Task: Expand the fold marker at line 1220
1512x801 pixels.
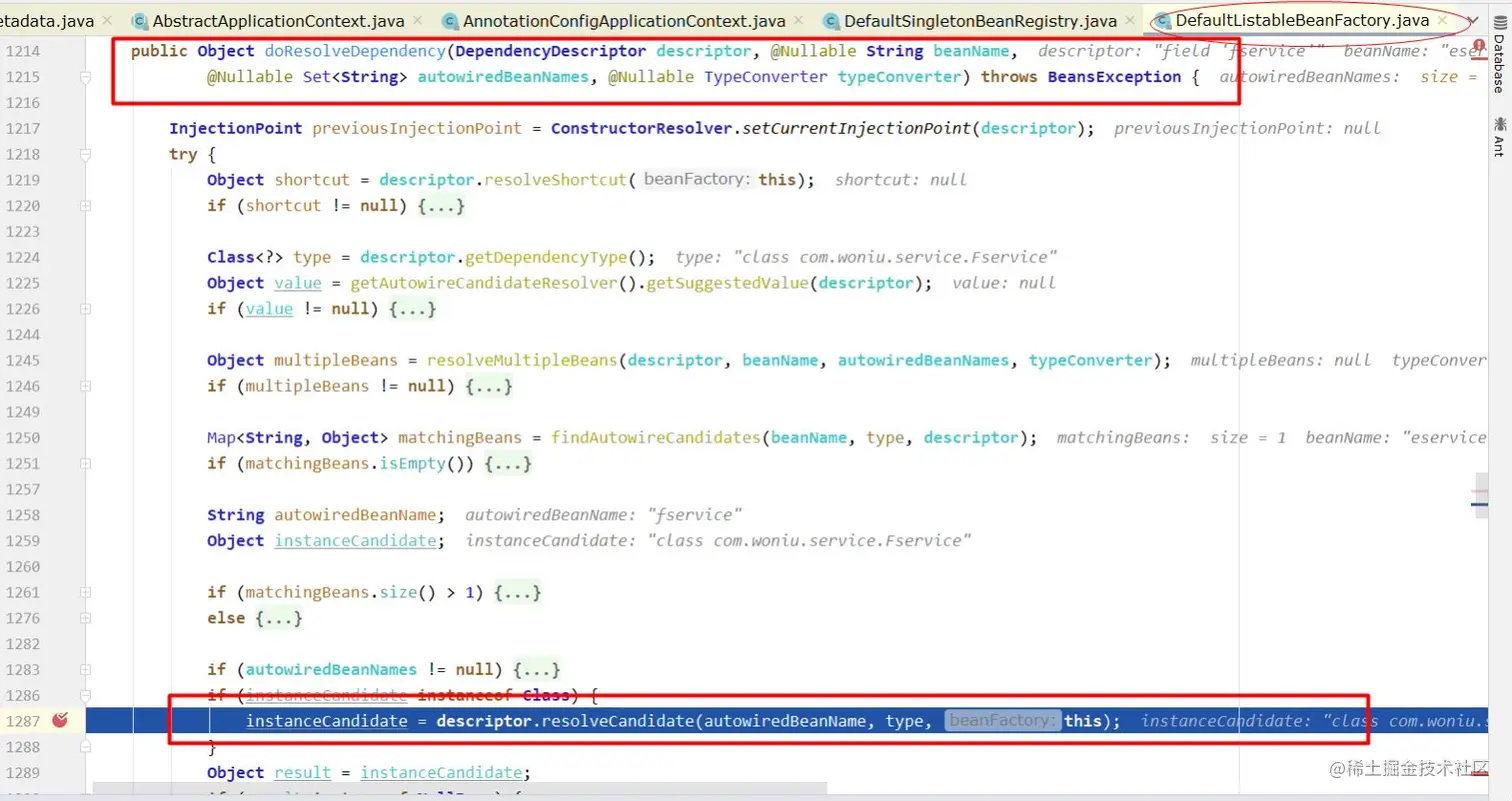Action: pos(86,206)
